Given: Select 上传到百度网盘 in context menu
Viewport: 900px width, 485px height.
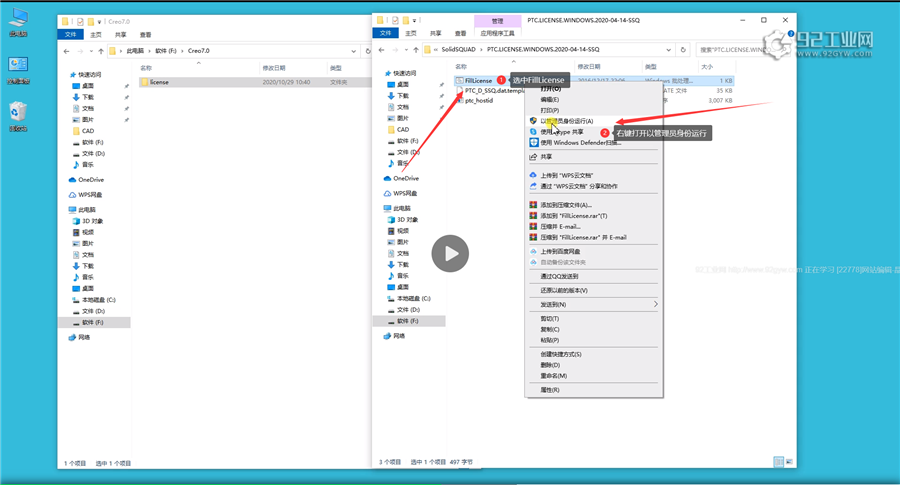Looking at the screenshot, I should (560, 251).
